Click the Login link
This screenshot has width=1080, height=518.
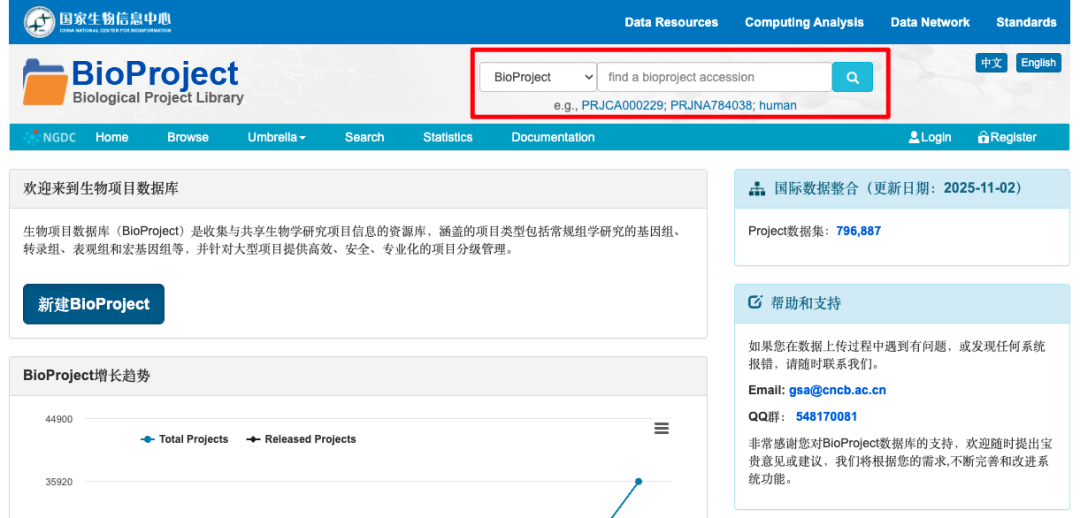tap(930, 137)
